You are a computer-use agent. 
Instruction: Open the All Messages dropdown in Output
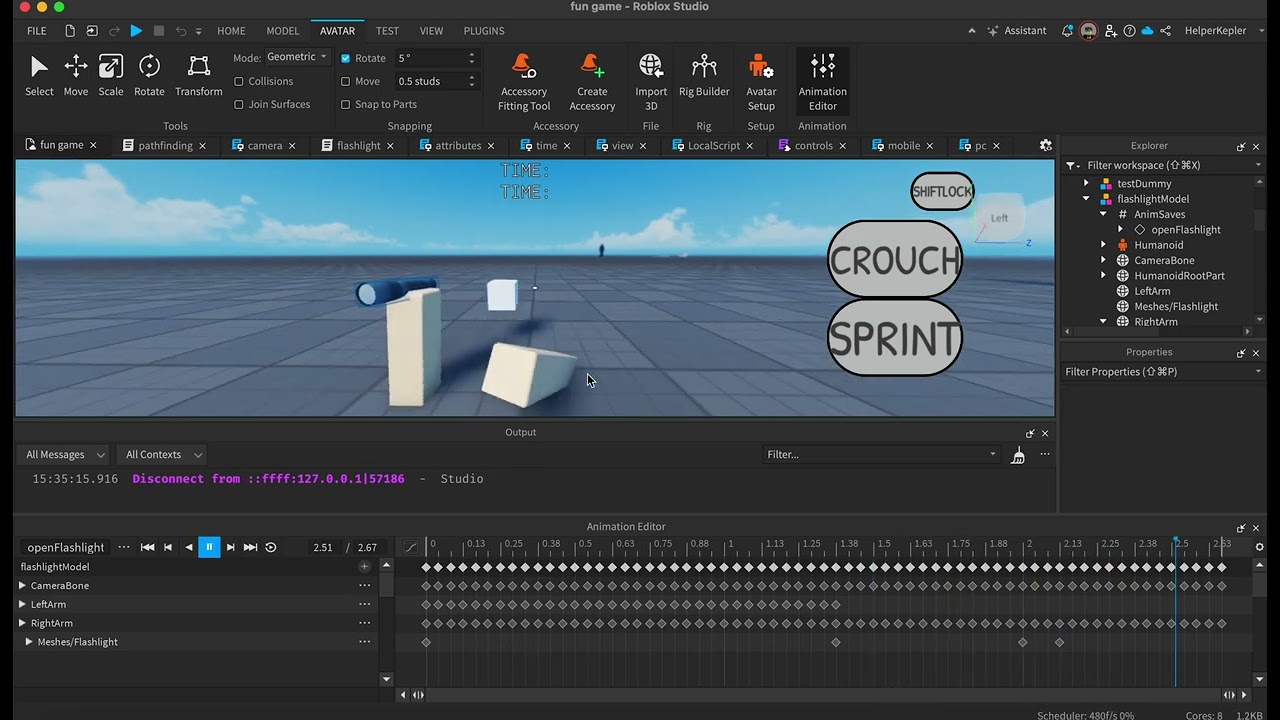coord(62,454)
